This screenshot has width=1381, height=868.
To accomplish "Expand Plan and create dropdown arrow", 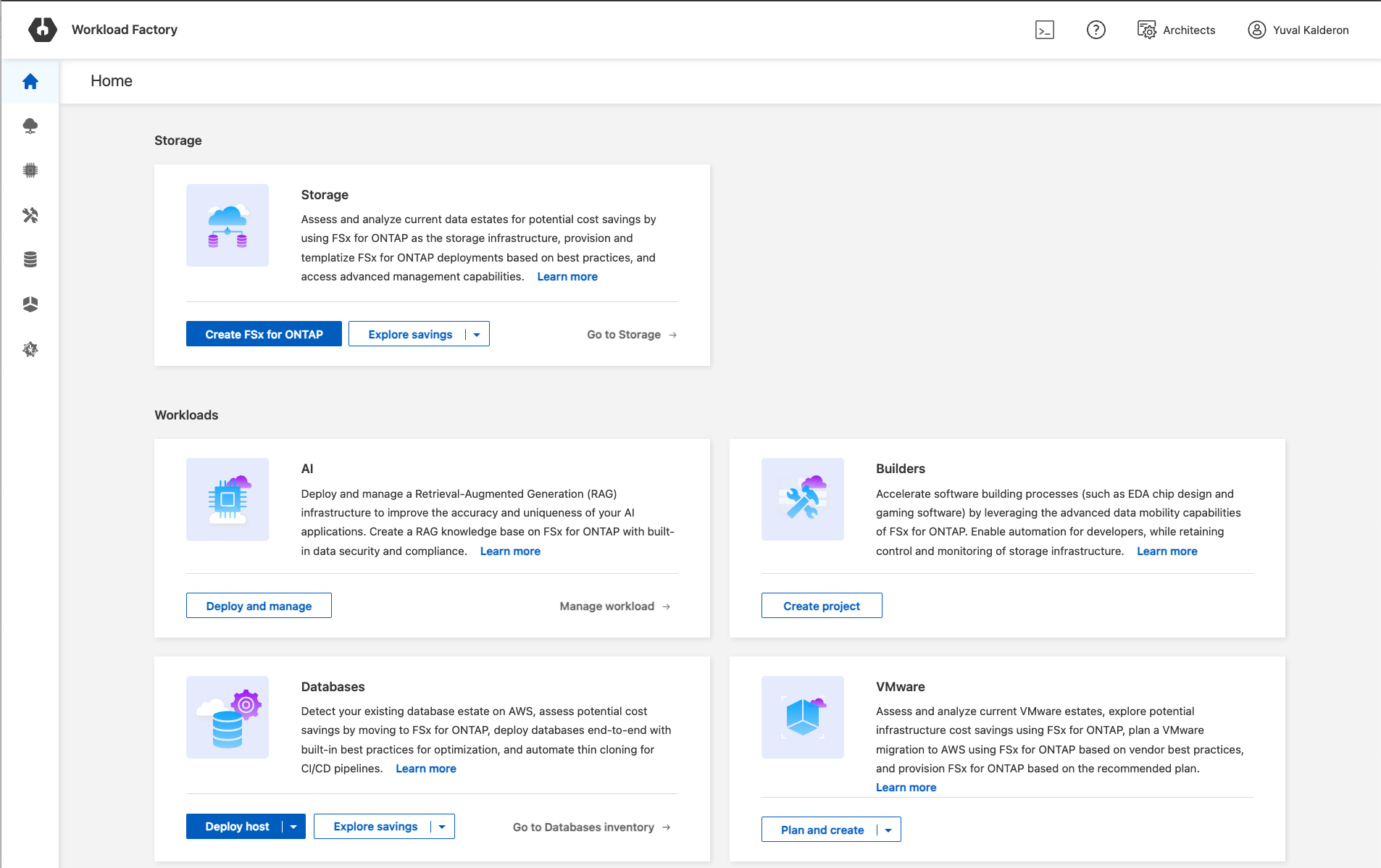I will (888, 830).
